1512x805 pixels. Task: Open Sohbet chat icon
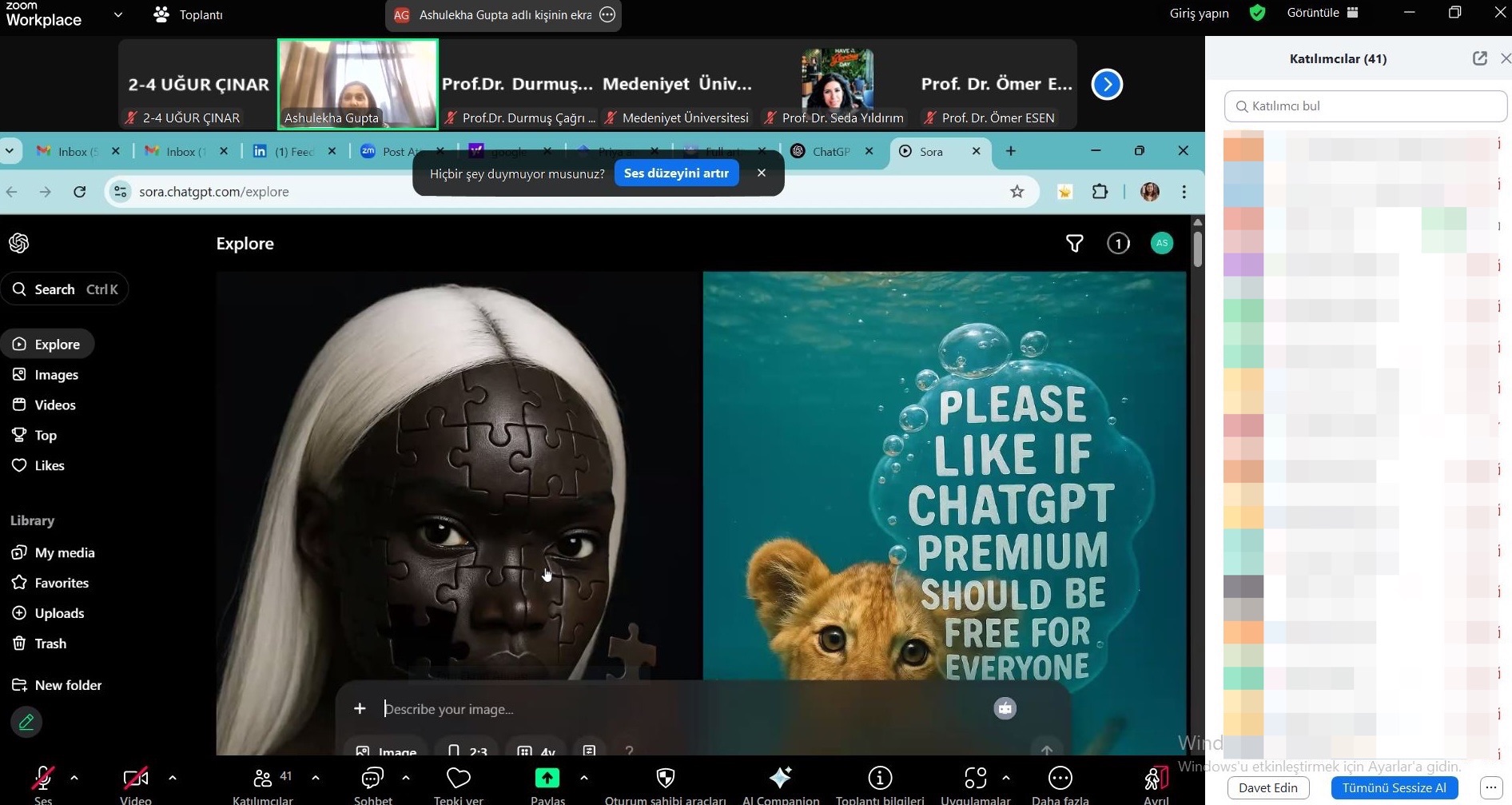click(x=372, y=778)
